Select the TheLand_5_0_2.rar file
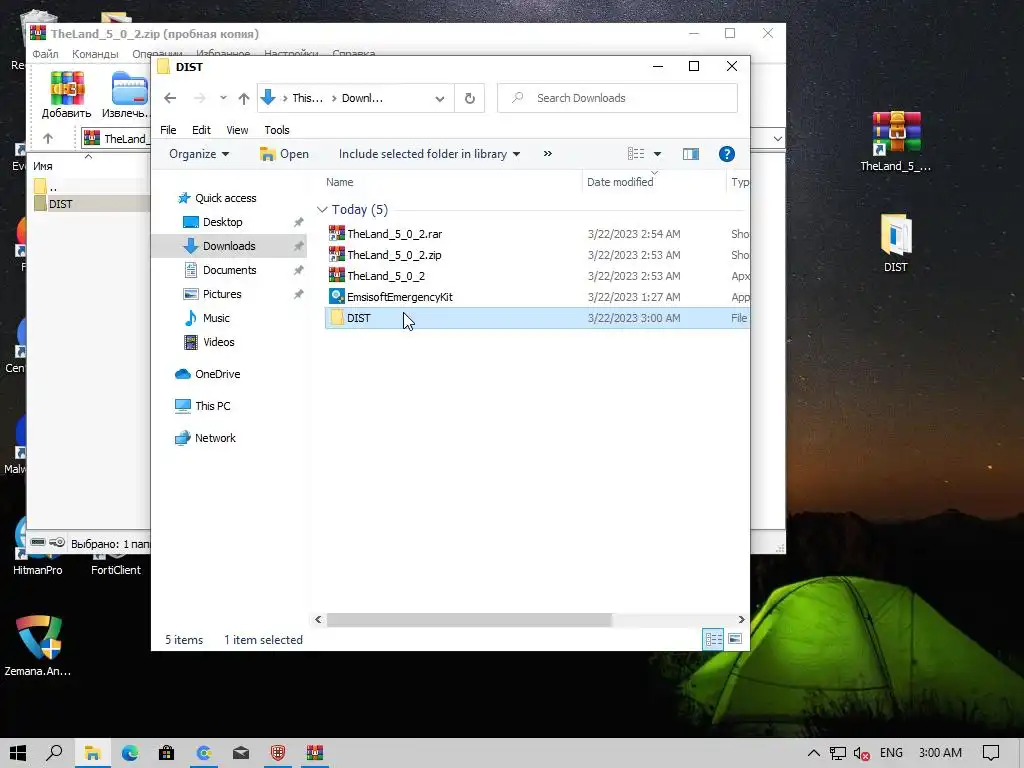1024x768 pixels. (394, 234)
